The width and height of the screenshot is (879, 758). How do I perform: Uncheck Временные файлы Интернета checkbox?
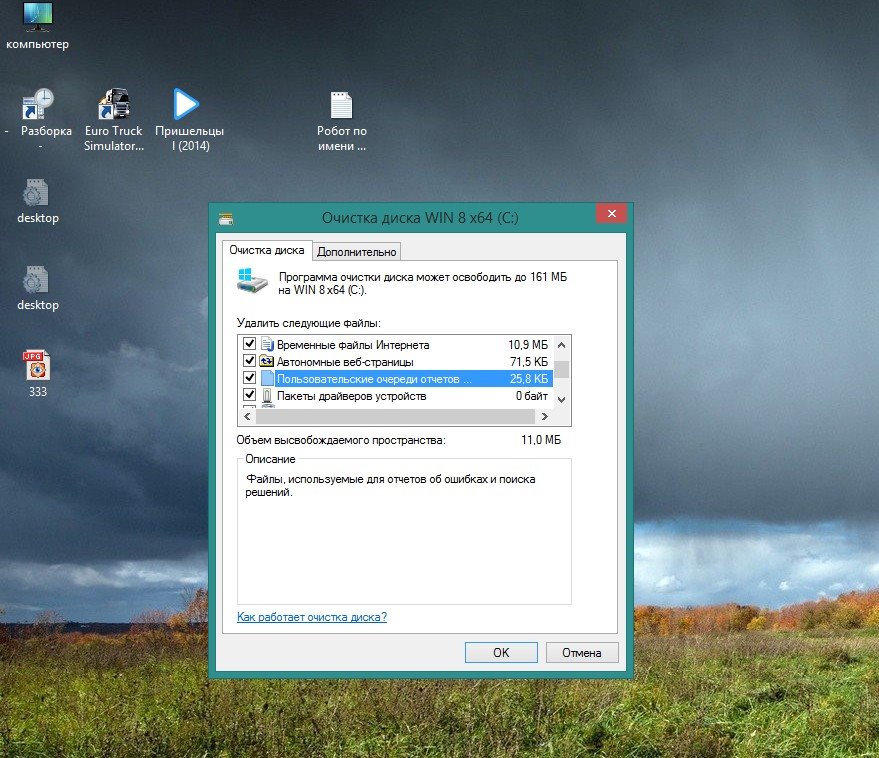250,344
